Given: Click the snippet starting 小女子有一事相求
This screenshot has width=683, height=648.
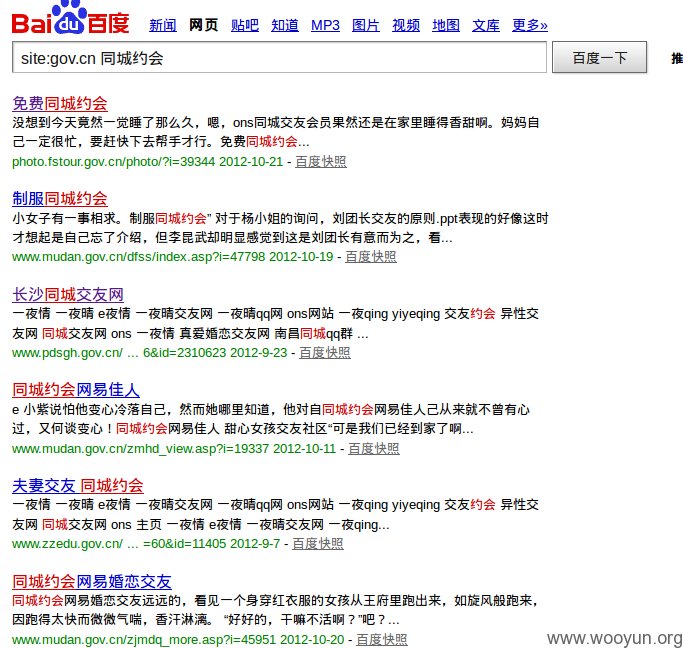Looking at the screenshot, I should click(x=281, y=227).
